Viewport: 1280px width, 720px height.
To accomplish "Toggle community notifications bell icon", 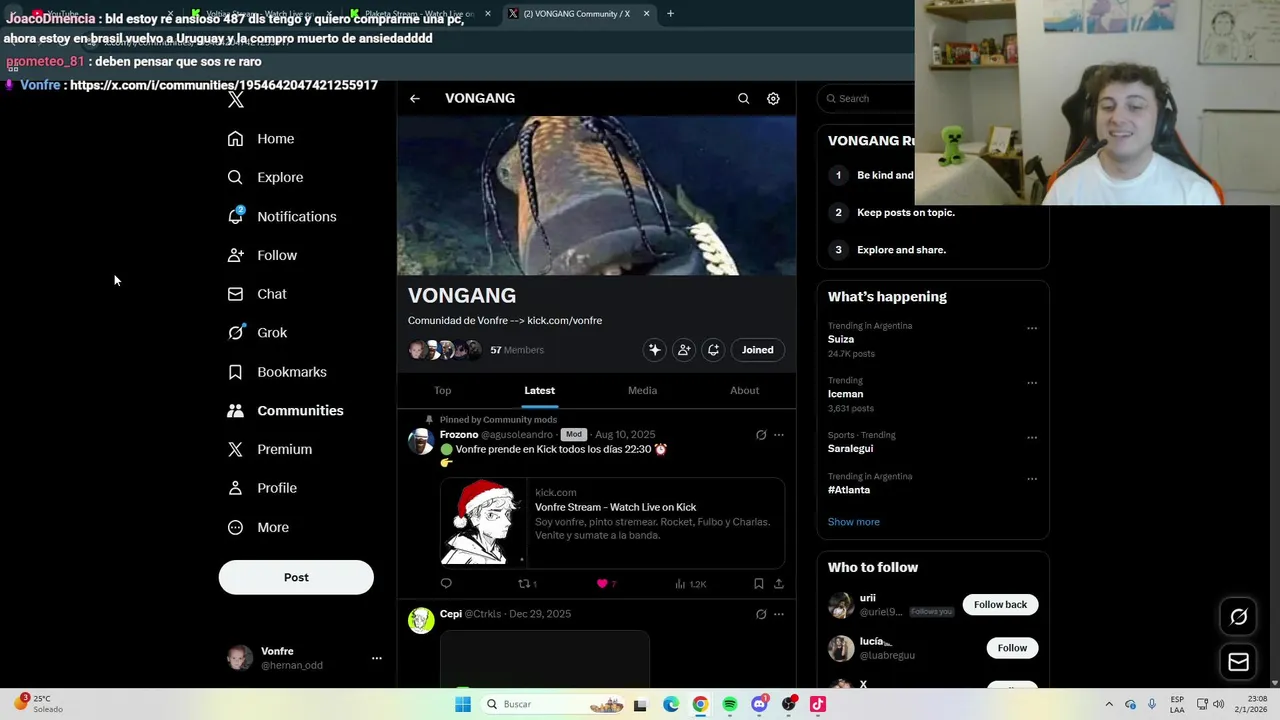I will click(713, 350).
